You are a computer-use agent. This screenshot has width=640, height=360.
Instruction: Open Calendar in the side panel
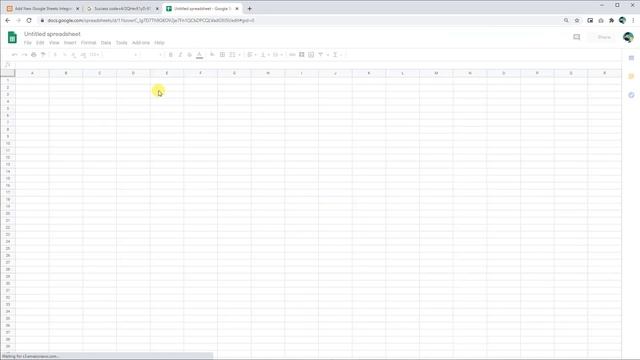pos(631,58)
